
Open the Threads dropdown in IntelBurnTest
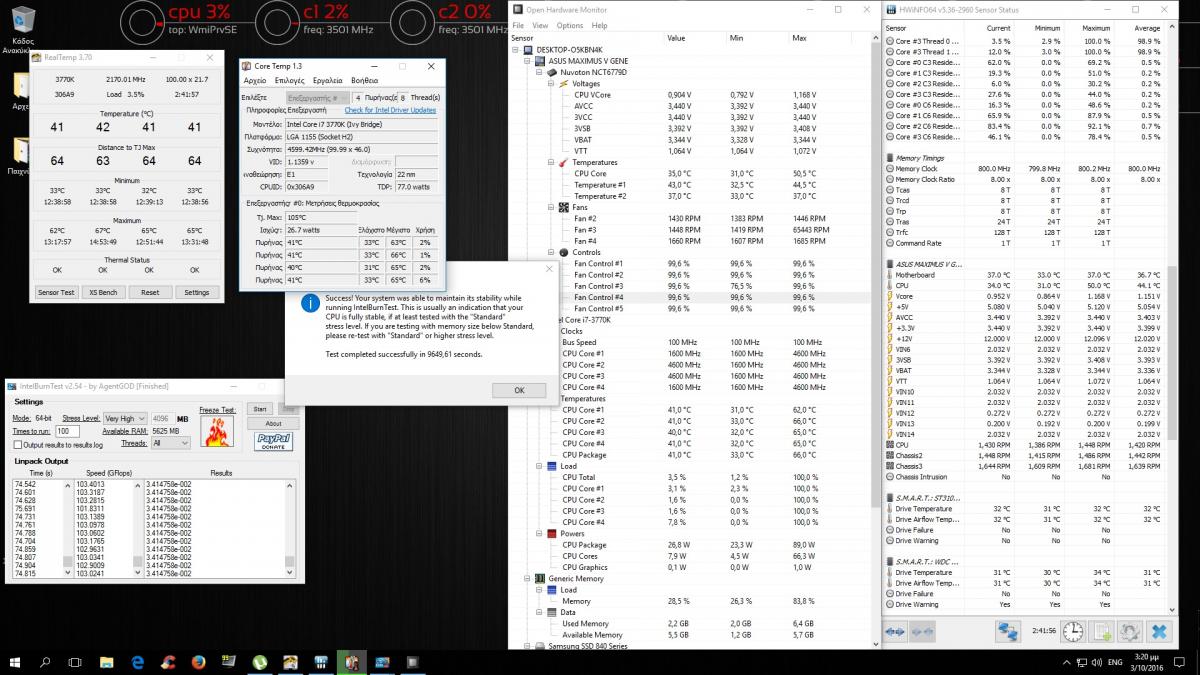click(x=171, y=443)
